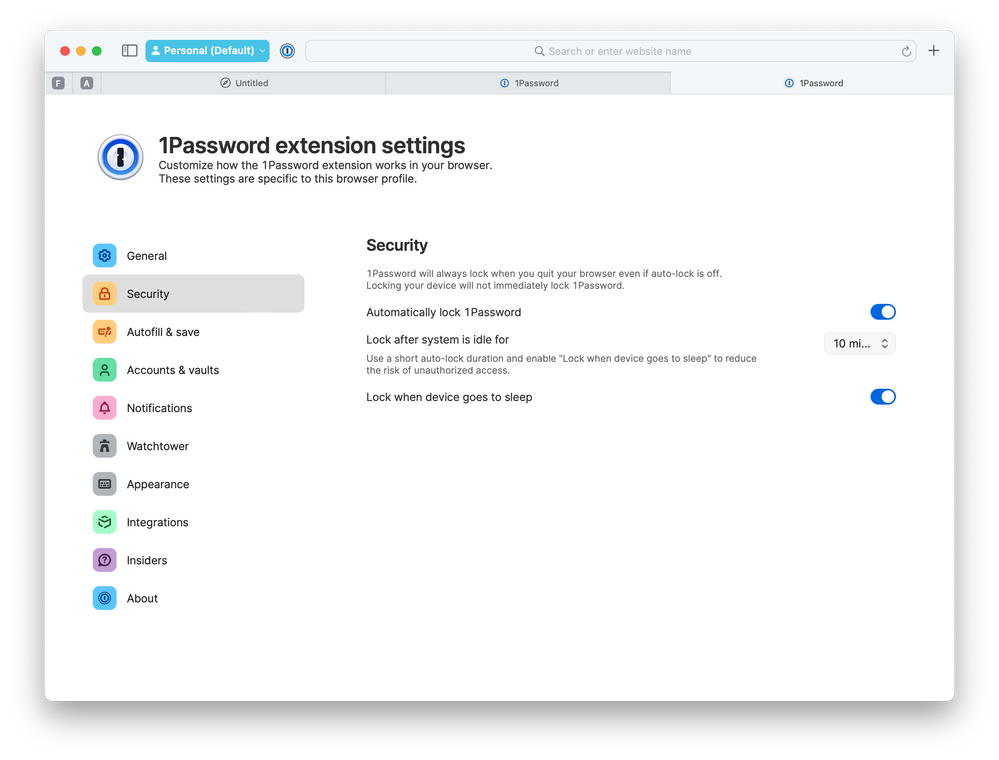999x760 pixels.
Task: Click the General gear icon
Action: 104,256
